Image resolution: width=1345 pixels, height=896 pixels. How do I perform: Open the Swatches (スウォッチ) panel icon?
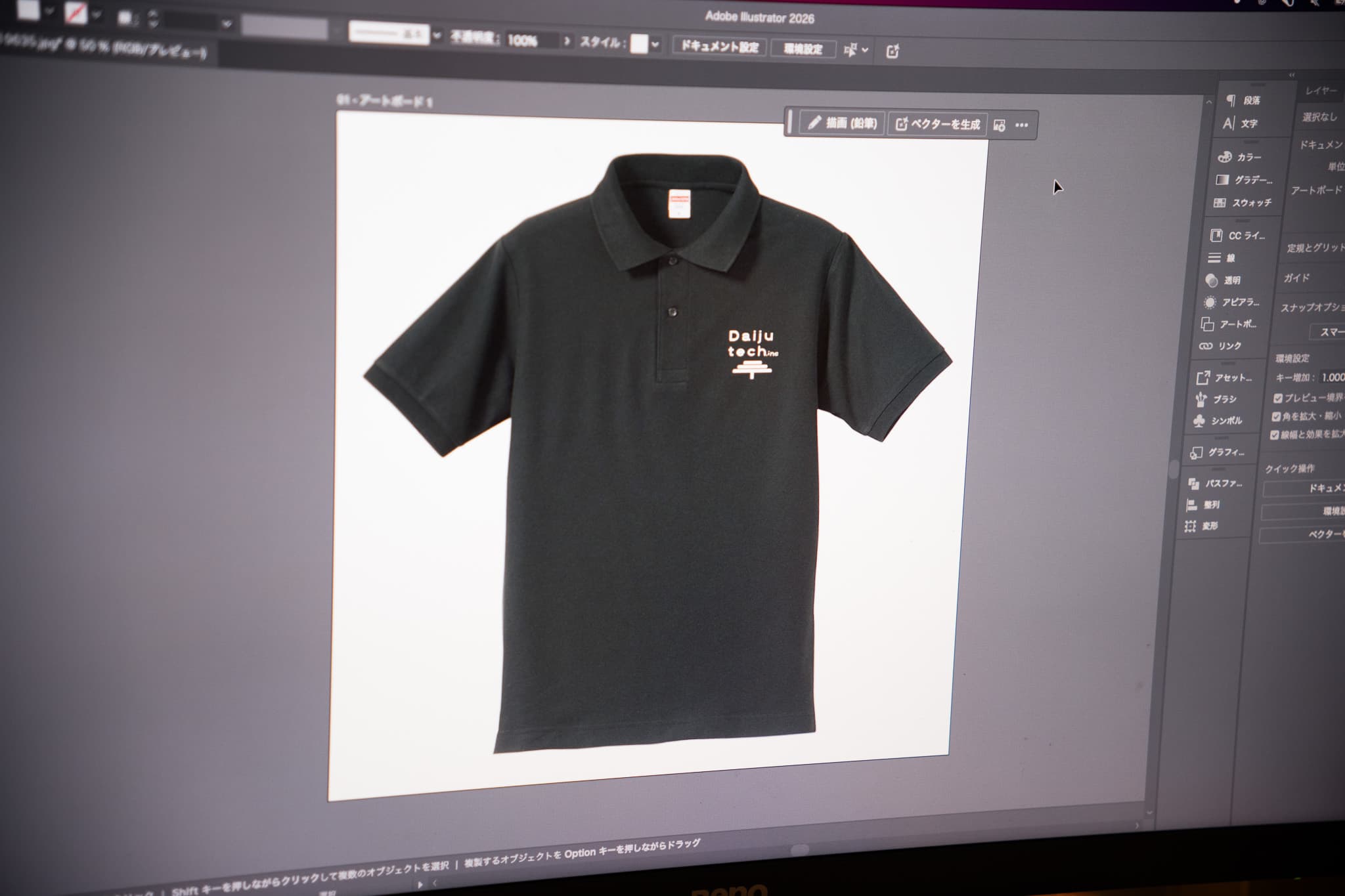pos(1220,203)
